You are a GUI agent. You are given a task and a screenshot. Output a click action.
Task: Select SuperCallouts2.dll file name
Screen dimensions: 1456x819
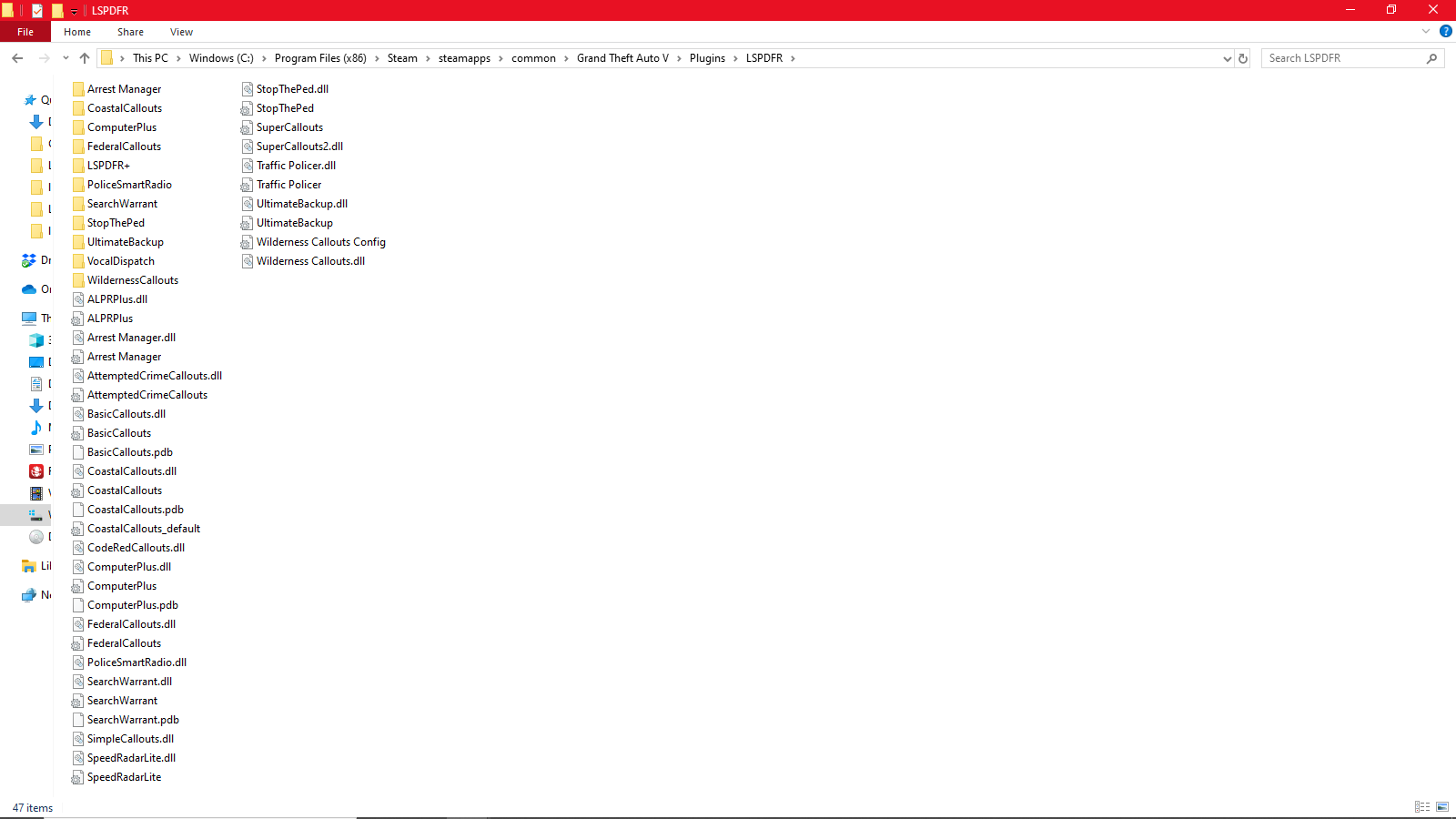(x=299, y=147)
